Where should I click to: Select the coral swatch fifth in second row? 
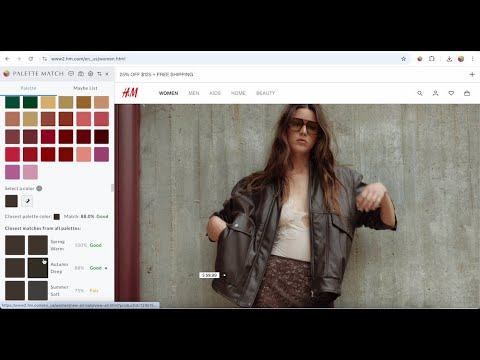pos(84,119)
